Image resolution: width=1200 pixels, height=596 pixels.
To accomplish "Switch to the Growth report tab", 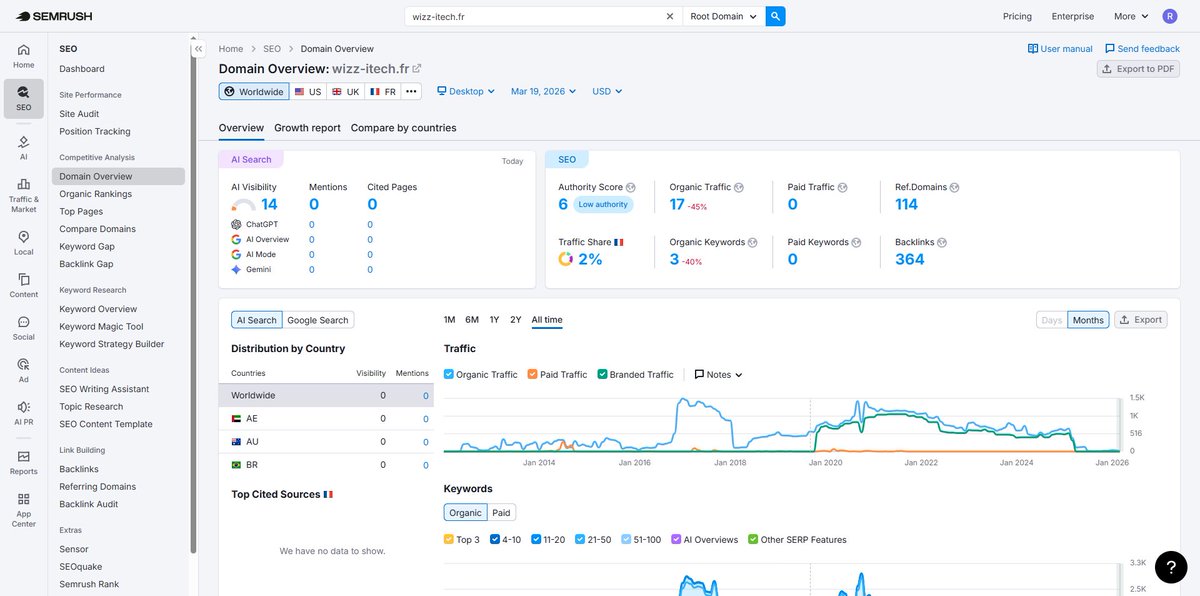I will 307,128.
